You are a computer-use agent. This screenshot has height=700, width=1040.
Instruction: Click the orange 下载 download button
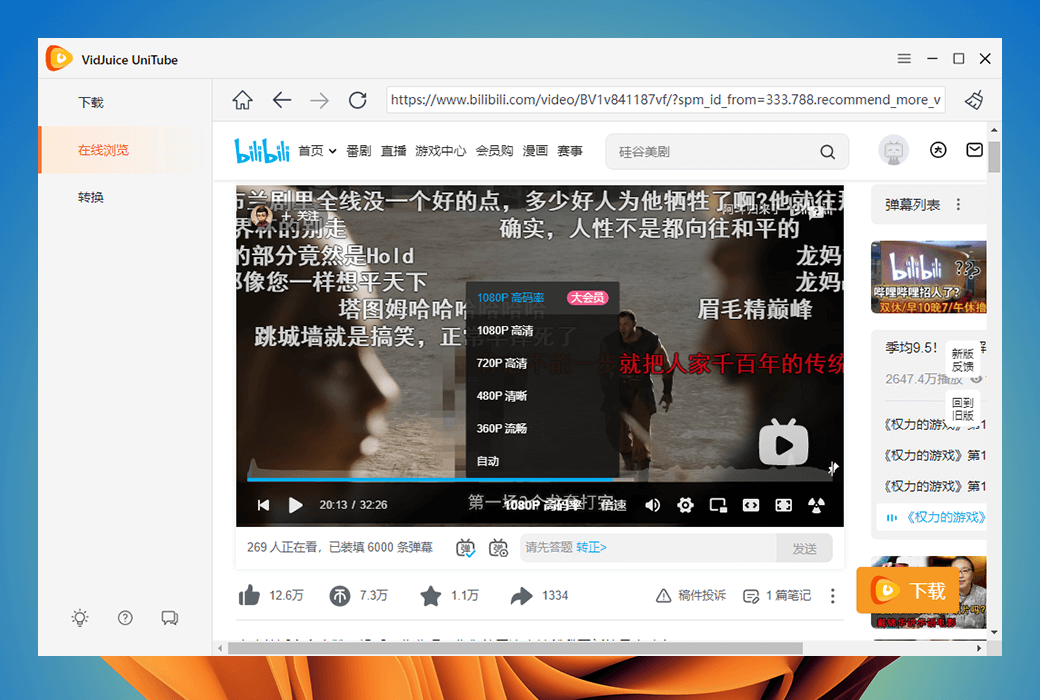(x=908, y=590)
